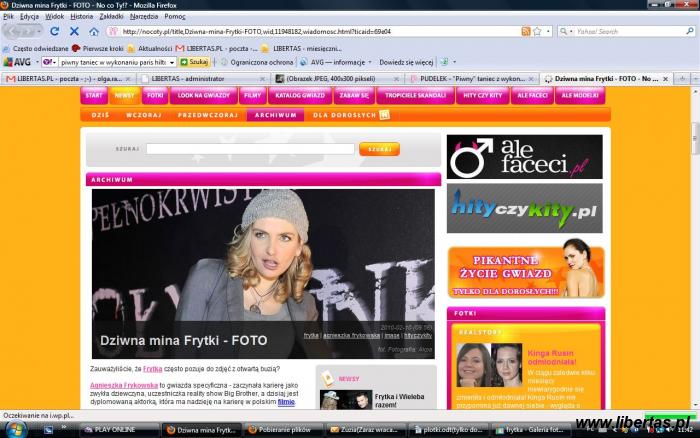
Task: Expand the address bar history dropdown
Action: pos(548,31)
